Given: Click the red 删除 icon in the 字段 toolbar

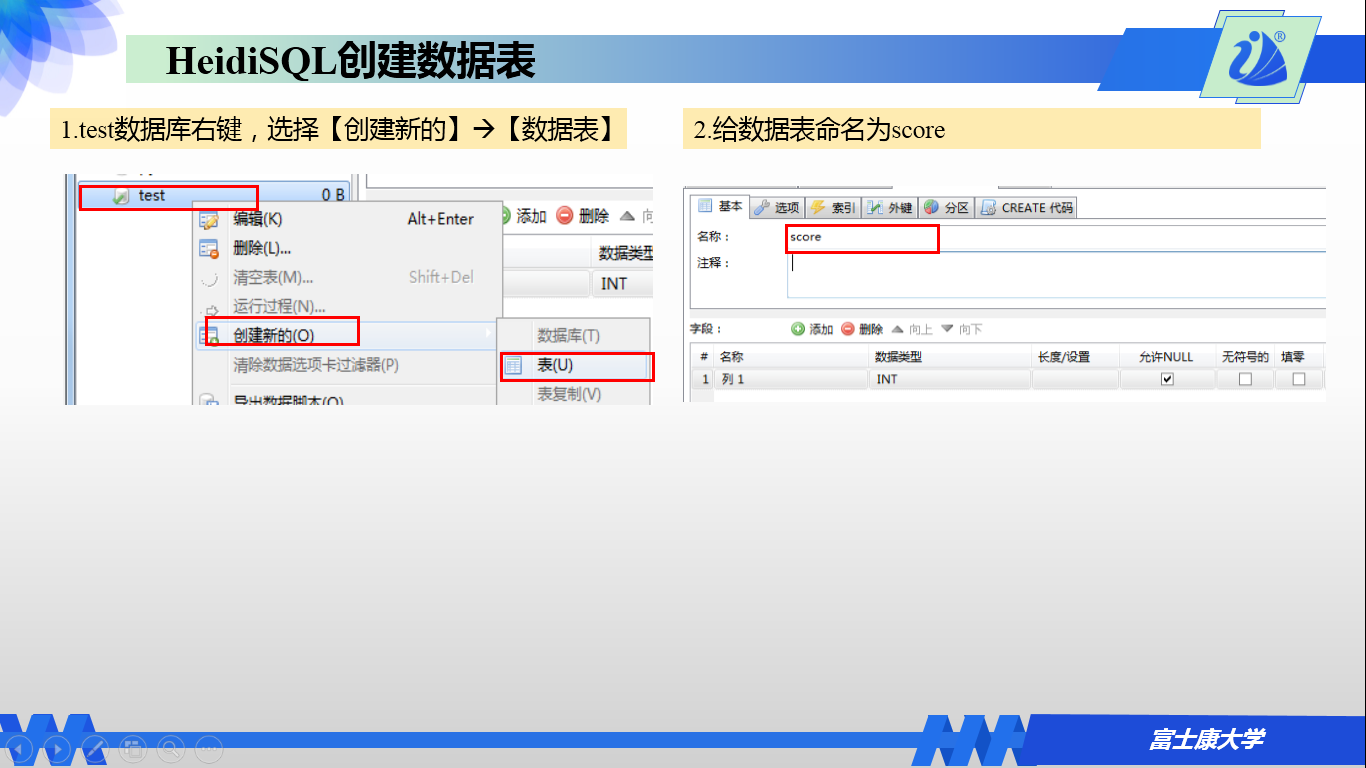Looking at the screenshot, I should coord(848,329).
